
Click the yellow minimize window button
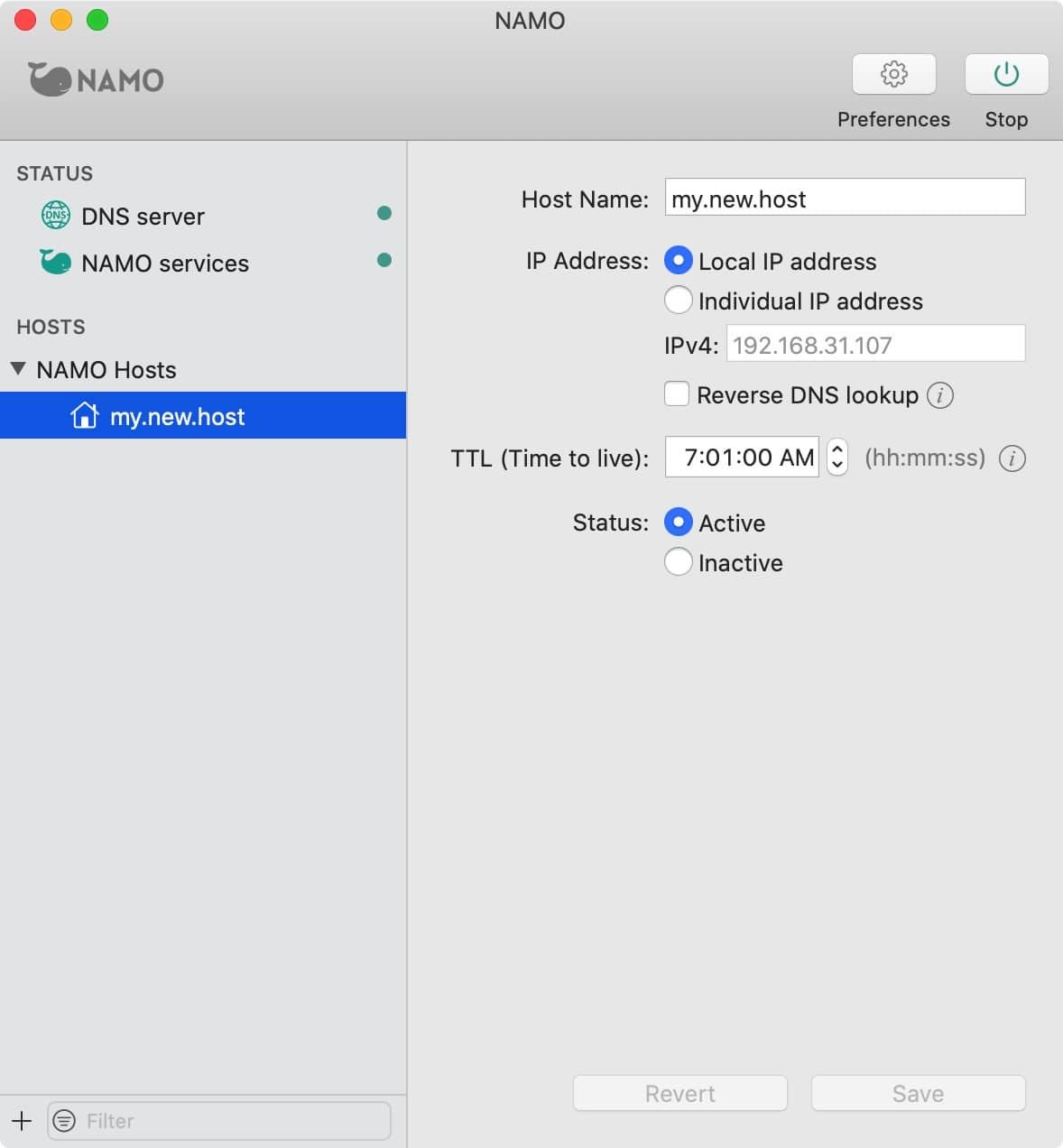click(61, 20)
